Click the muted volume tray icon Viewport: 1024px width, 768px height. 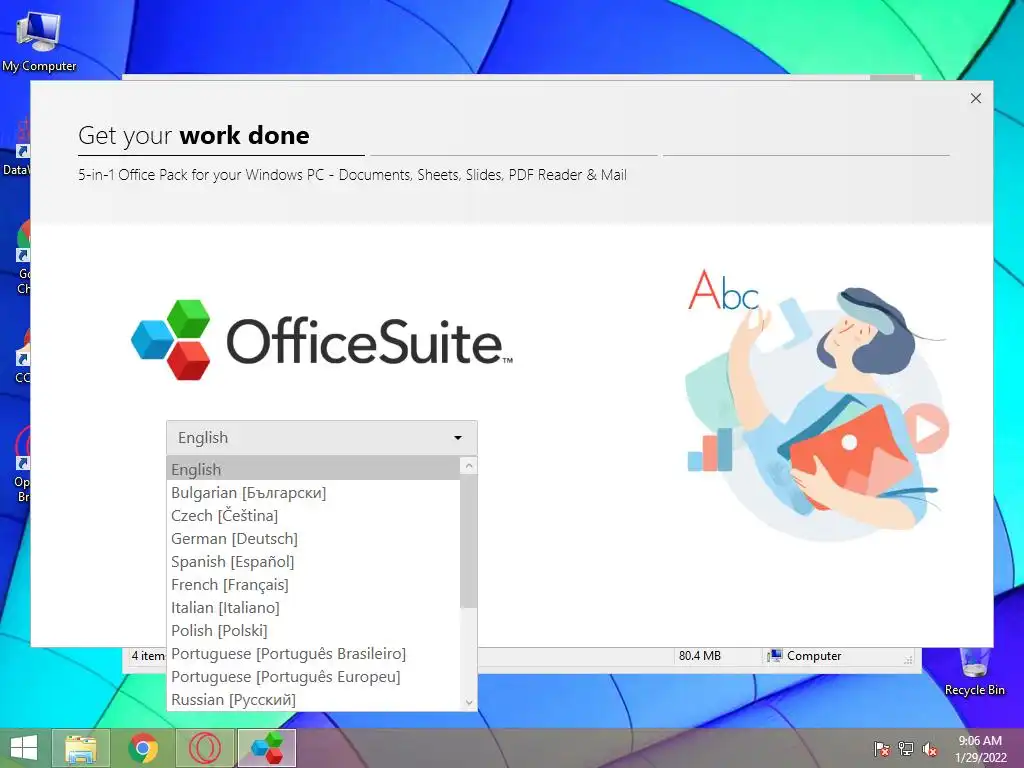[x=930, y=749]
